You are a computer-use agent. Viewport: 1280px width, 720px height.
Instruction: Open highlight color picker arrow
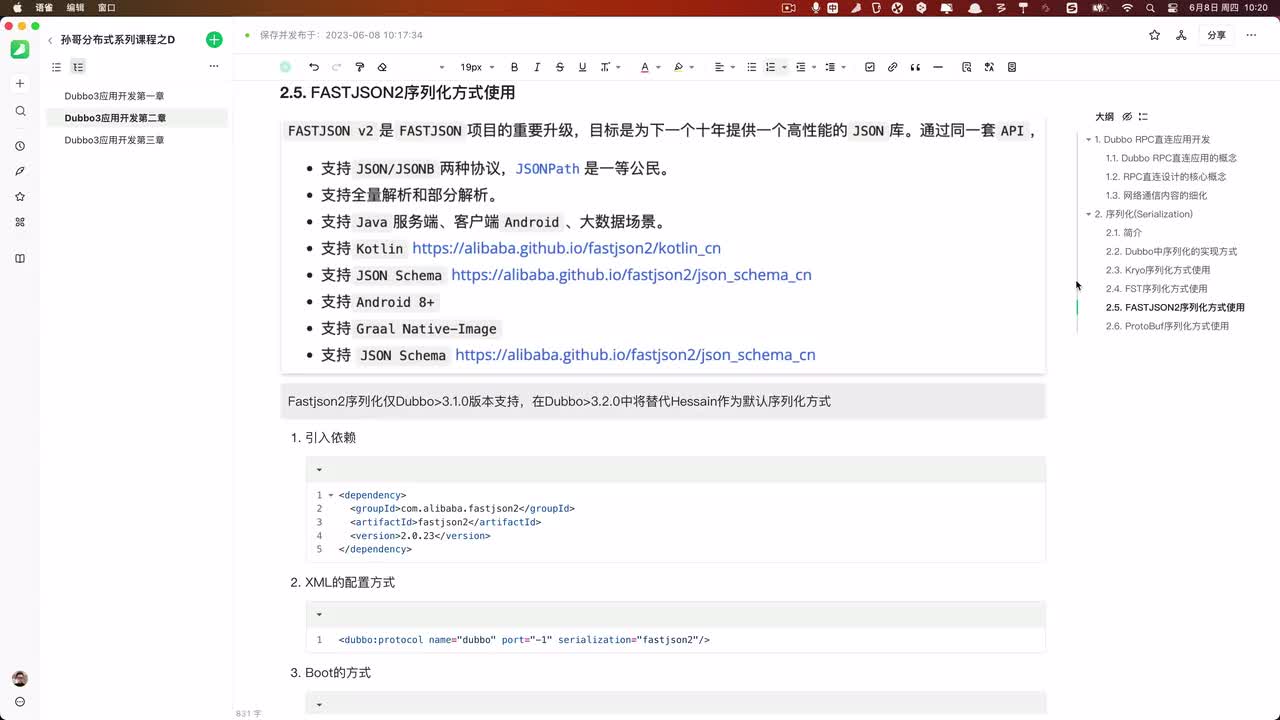691,67
